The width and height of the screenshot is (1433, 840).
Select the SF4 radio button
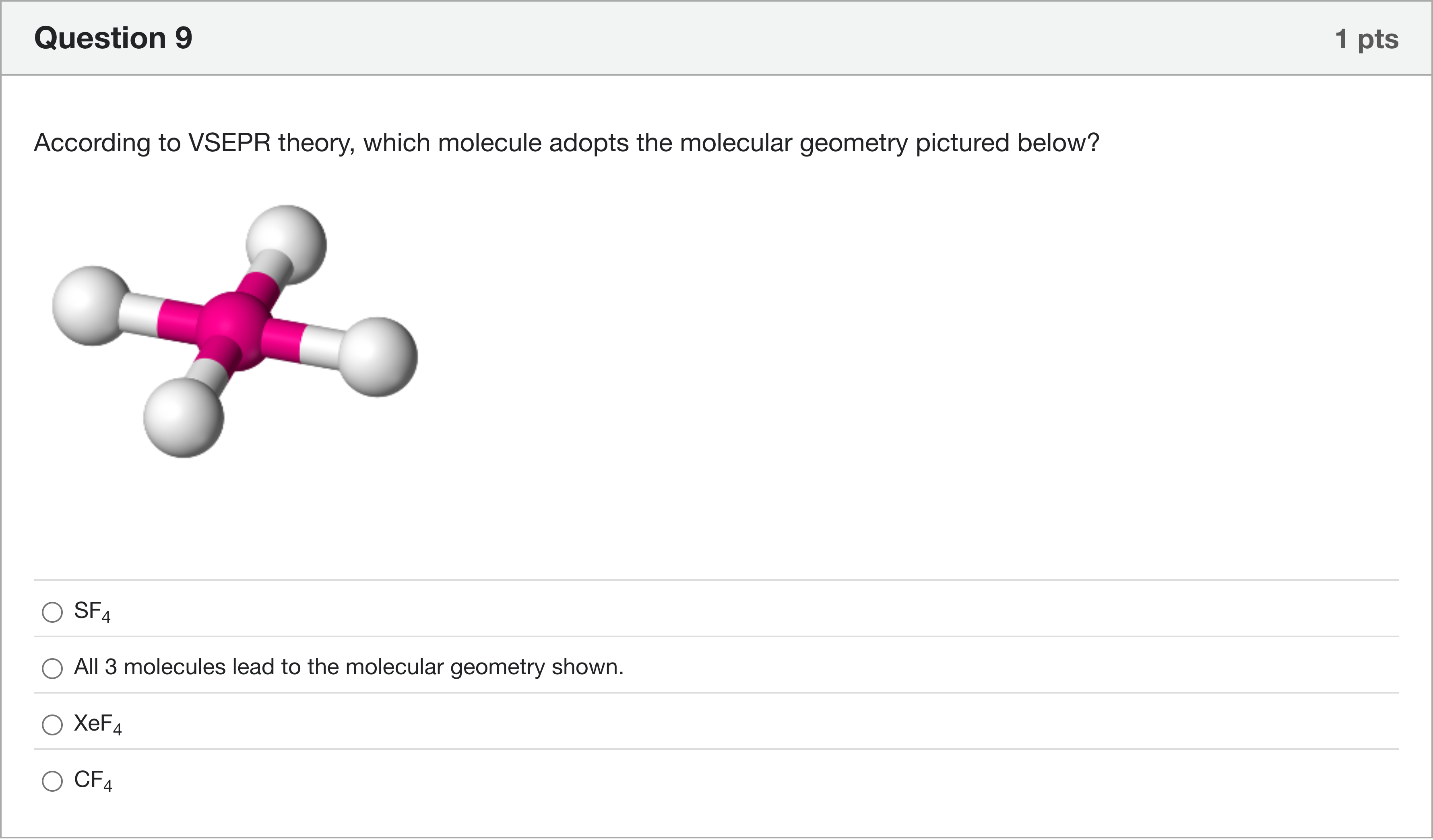[x=52, y=613]
